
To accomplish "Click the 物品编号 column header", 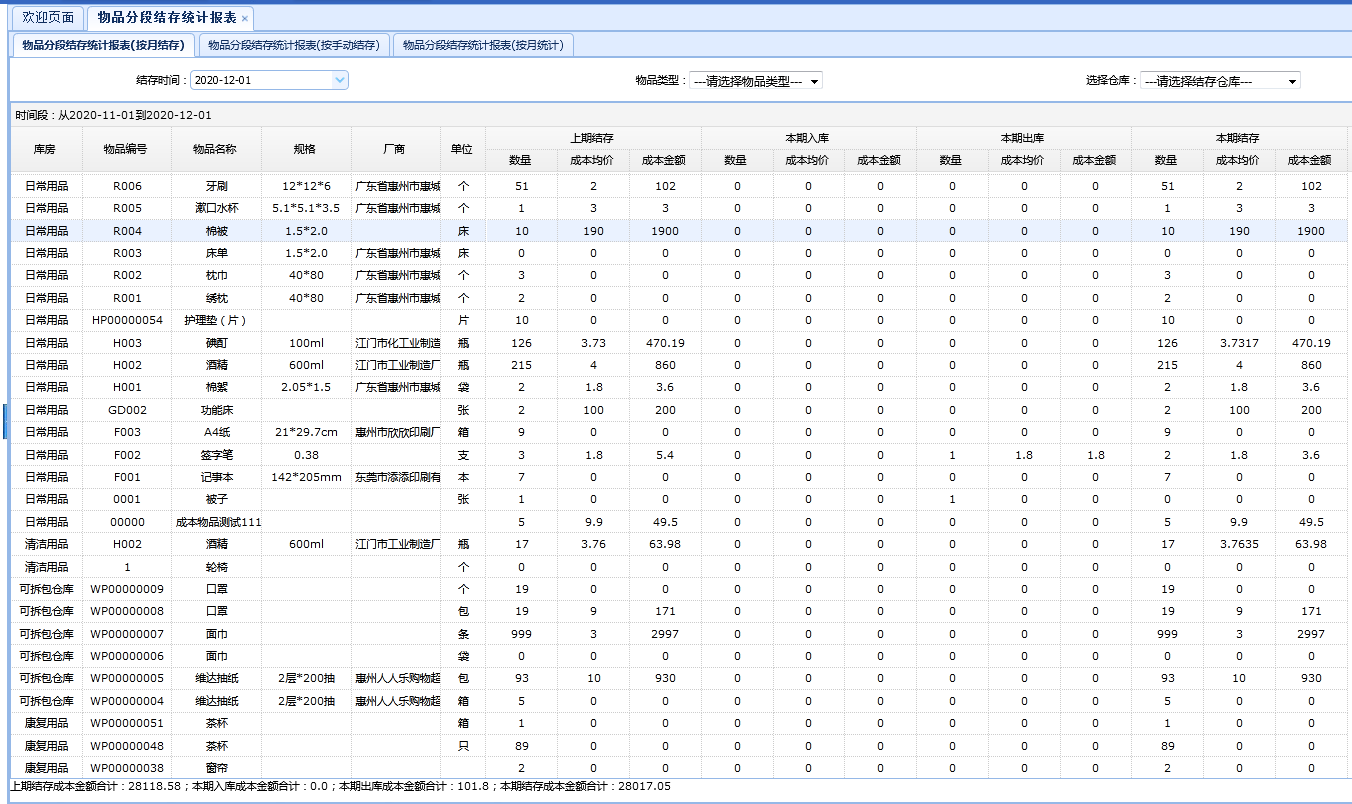I will pyautogui.click(x=126, y=149).
